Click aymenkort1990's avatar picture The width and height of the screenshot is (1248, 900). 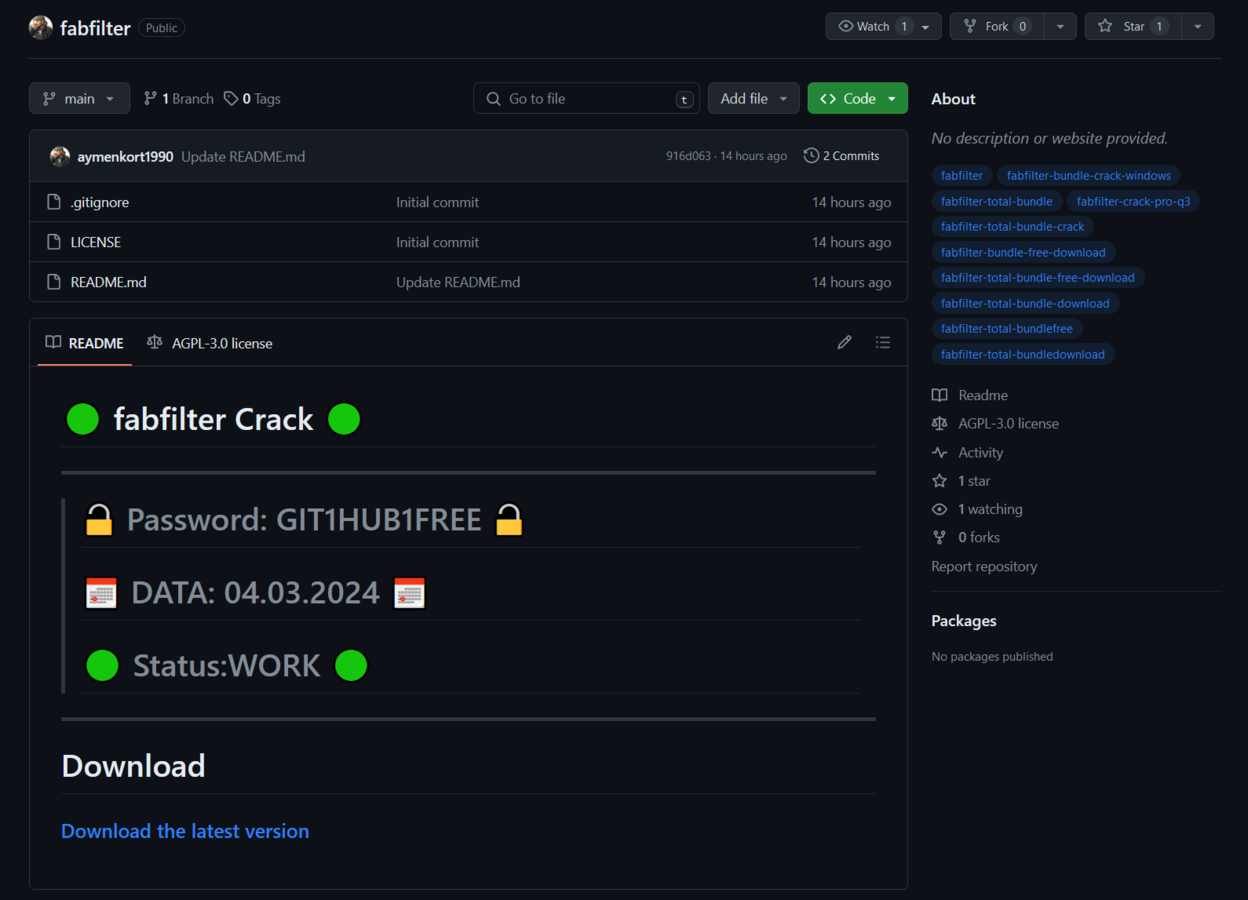[x=59, y=155]
